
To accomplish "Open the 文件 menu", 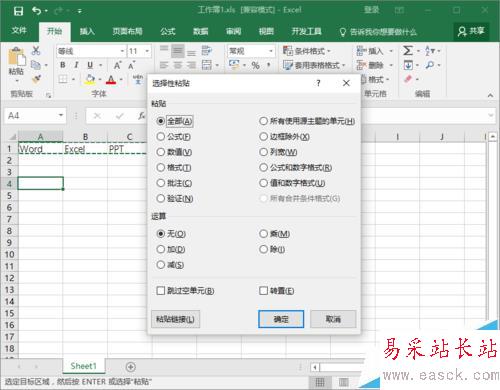I will point(19,31).
